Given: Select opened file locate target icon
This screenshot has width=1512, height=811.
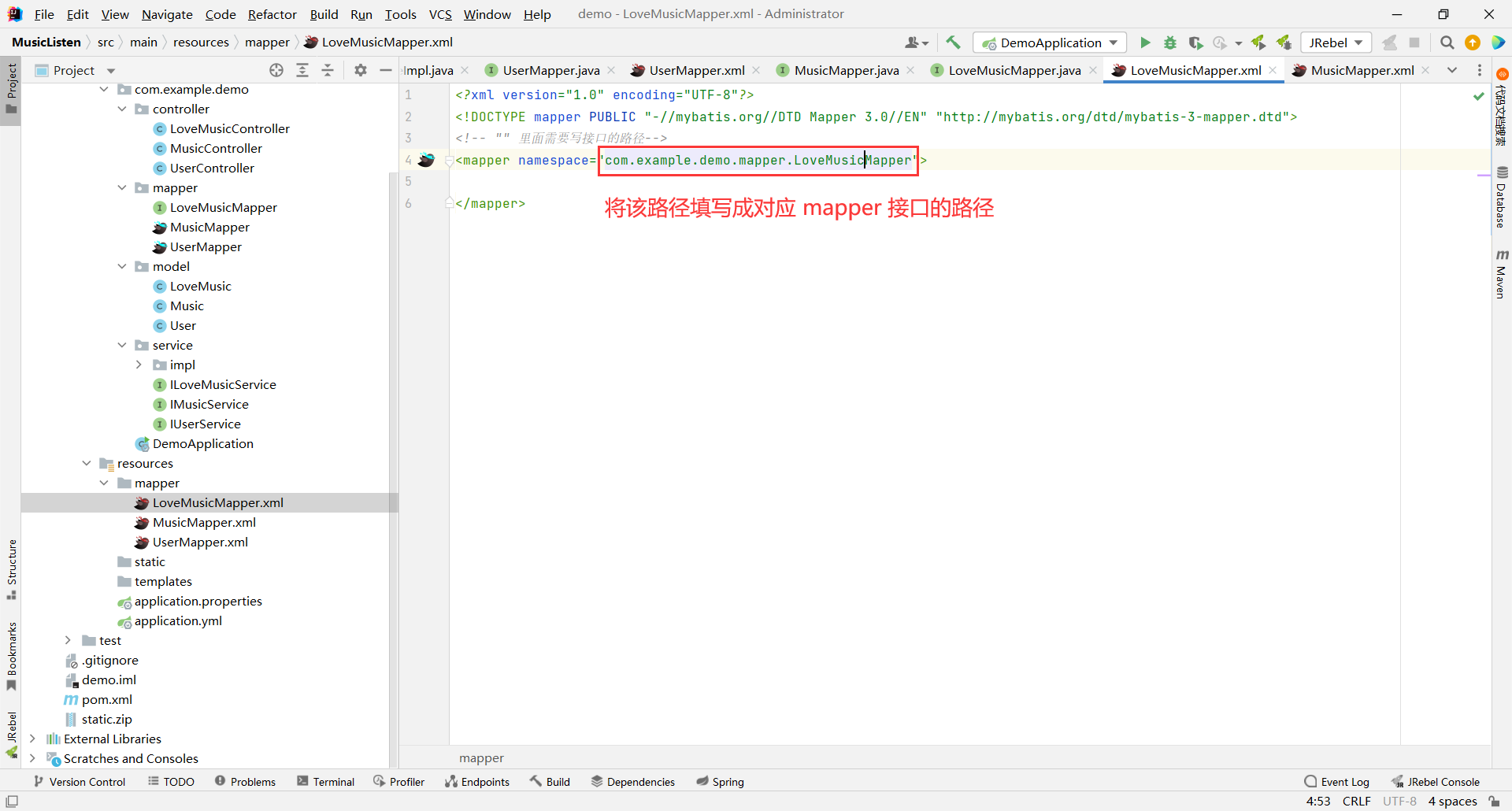Looking at the screenshot, I should point(276,70).
